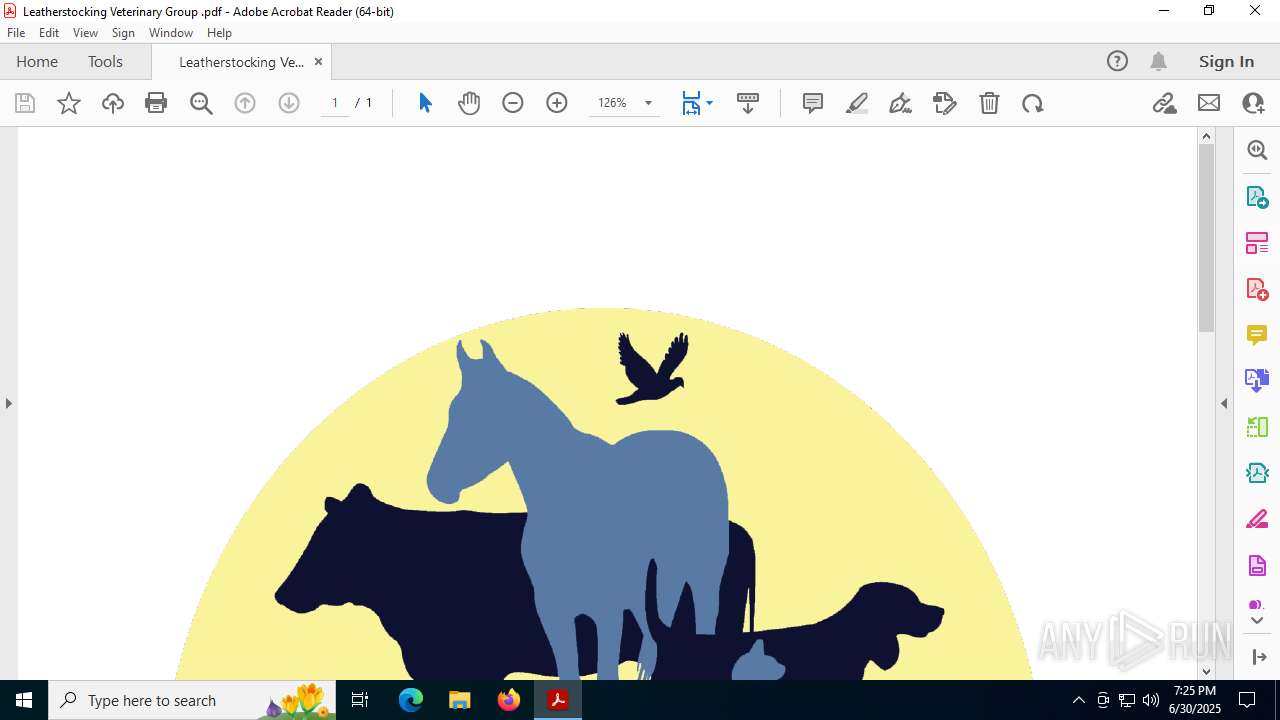Add a sticky note comment
The height and width of the screenshot is (720, 1280).
click(813, 103)
